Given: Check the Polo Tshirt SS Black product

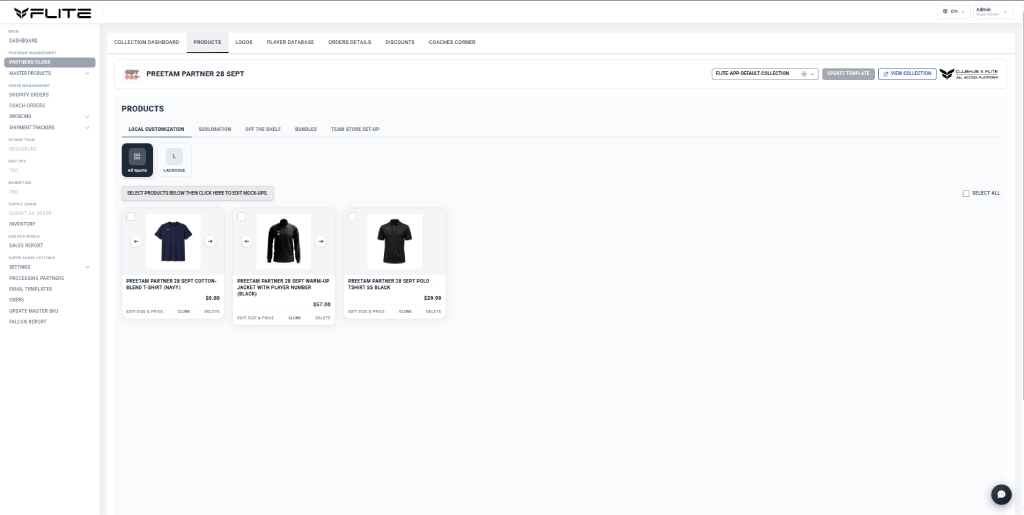Looking at the screenshot, I should [353, 217].
